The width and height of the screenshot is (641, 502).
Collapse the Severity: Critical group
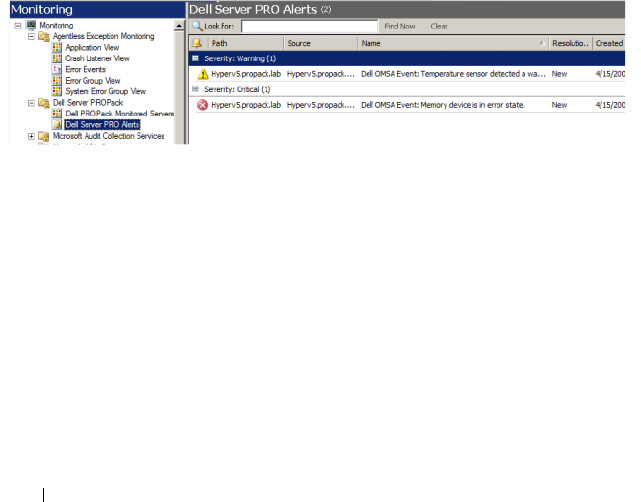click(195, 89)
